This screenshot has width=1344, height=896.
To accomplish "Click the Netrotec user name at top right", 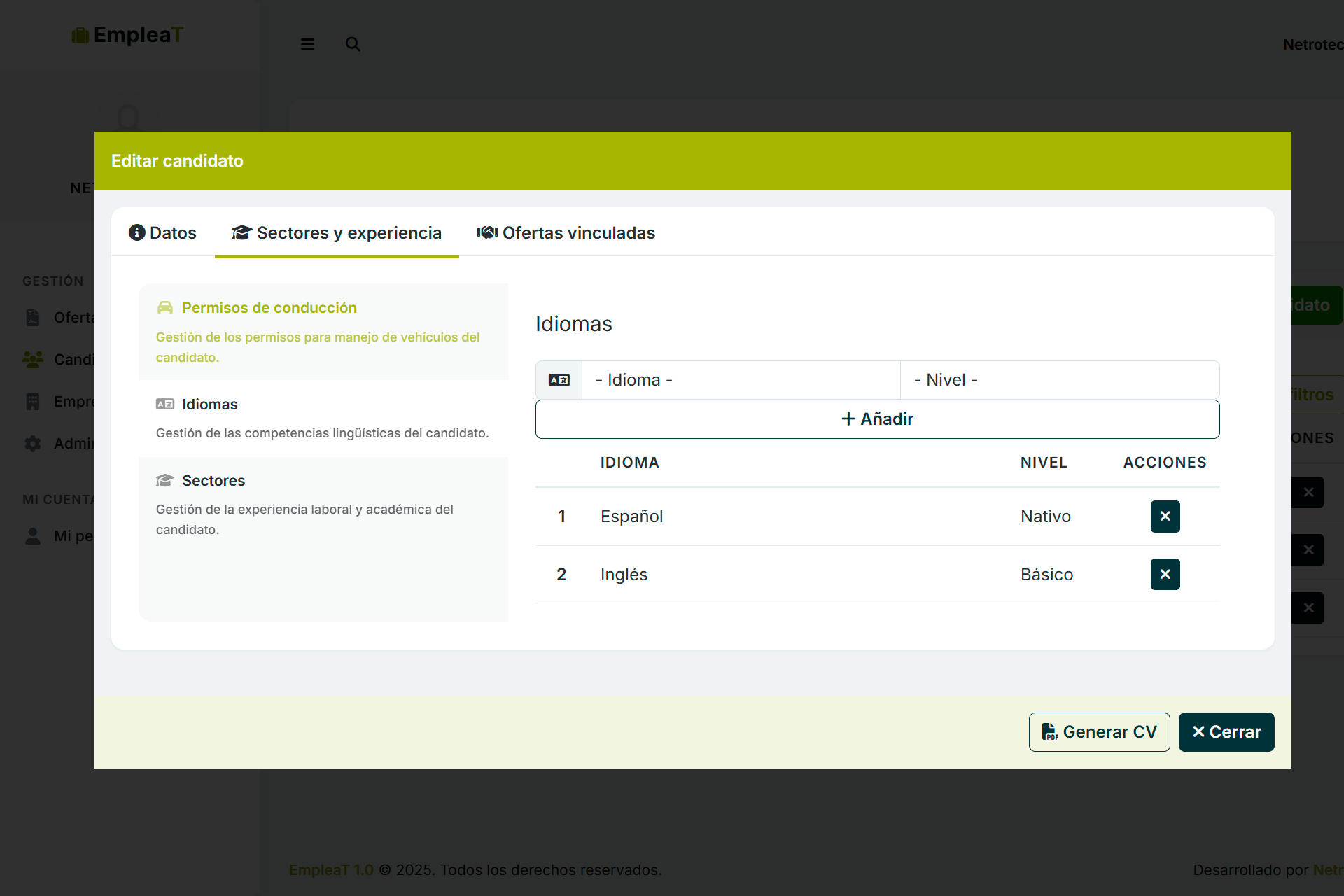I will 1313,45.
